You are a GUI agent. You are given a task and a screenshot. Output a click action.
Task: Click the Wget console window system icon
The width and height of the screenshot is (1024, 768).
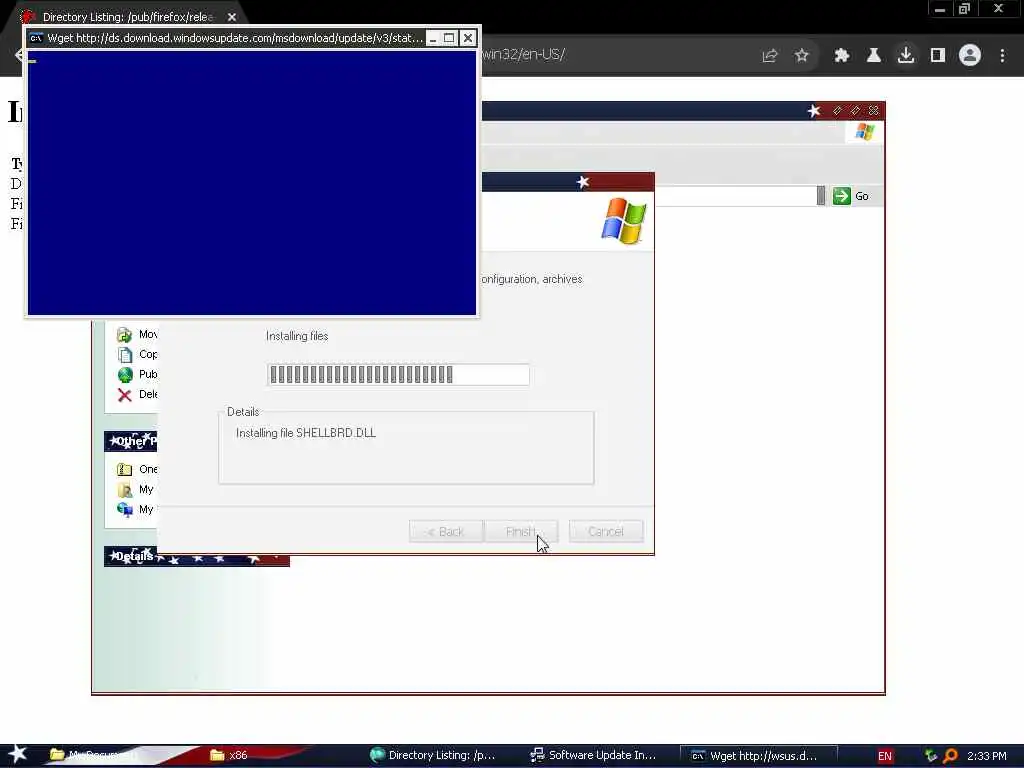click(x=37, y=38)
